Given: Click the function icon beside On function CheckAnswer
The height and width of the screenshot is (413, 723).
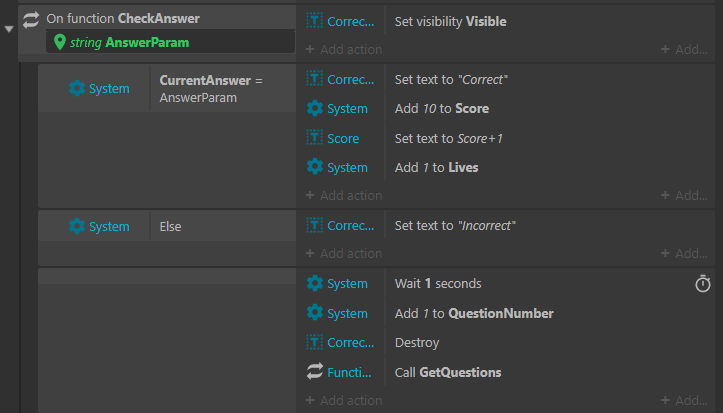Looking at the screenshot, I should click(31, 20).
